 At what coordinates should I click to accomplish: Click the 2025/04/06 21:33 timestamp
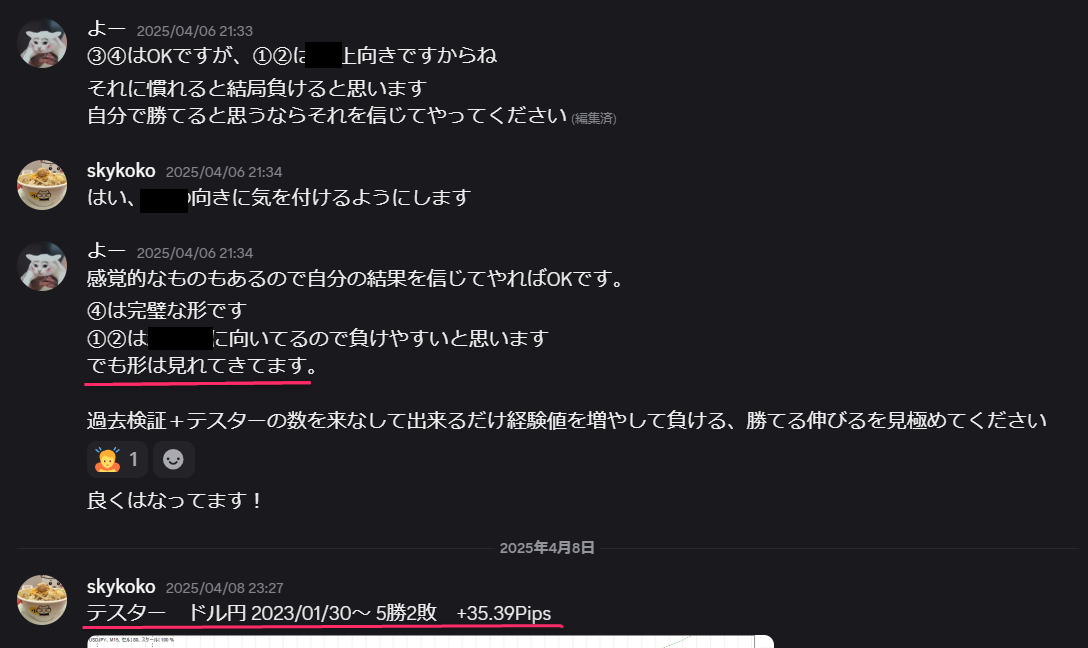pyautogui.click(x=195, y=31)
